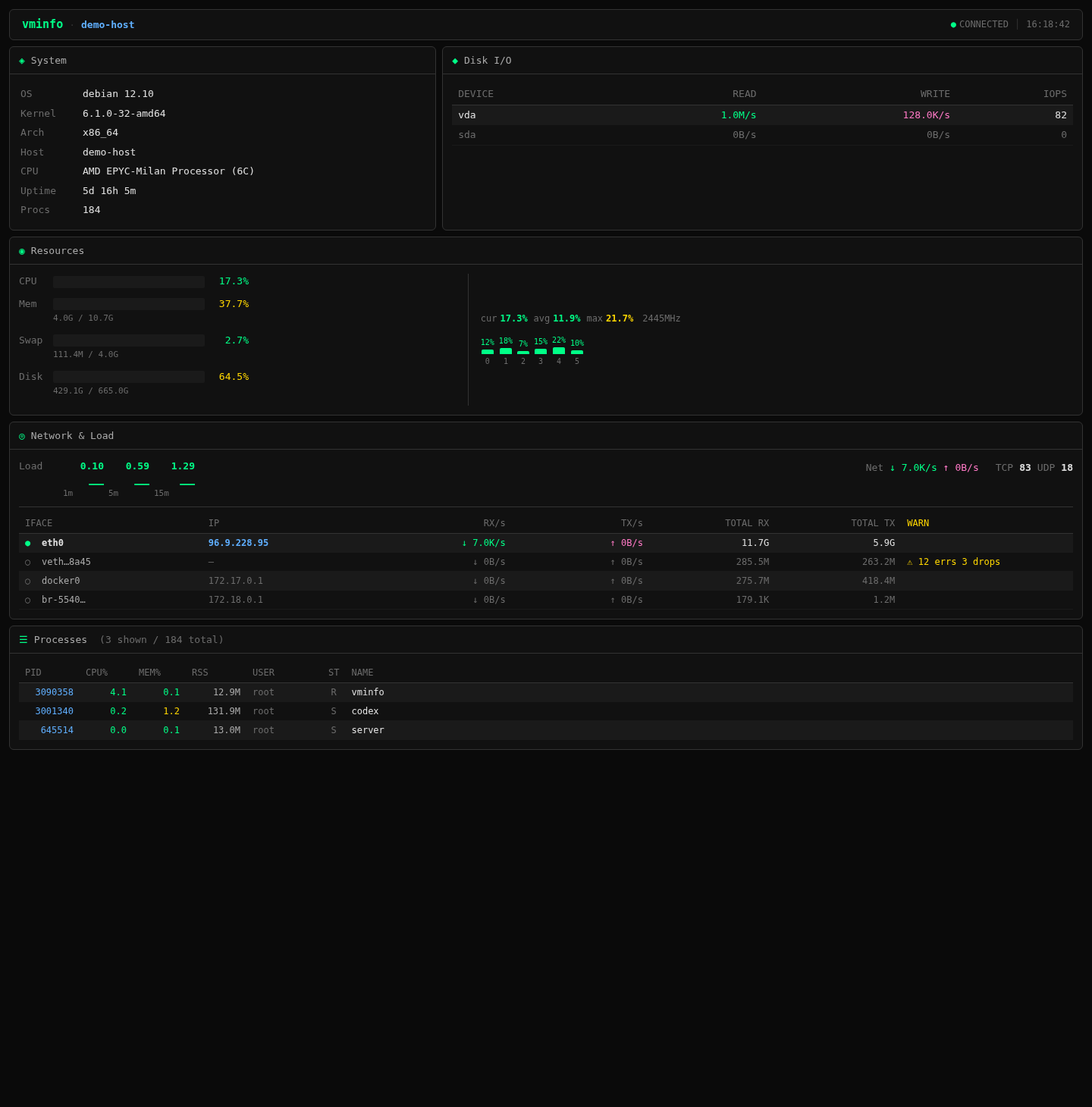The height and width of the screenshot is (1107, 1092).
Task: Click the target icon beside Network & Load
Action: (23, 436)
